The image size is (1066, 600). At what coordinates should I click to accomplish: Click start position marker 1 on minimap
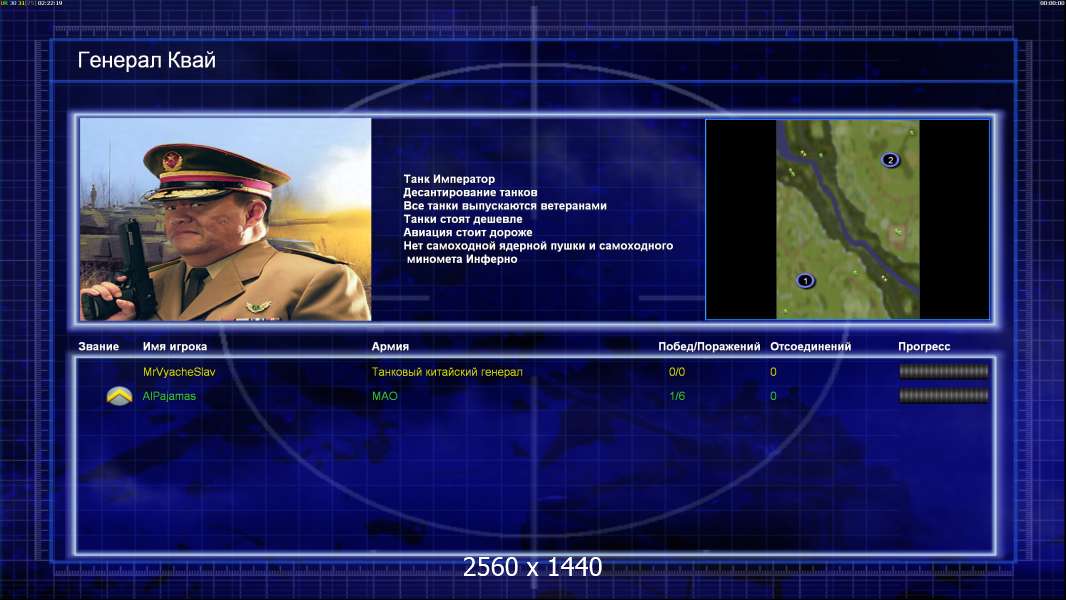806,281
